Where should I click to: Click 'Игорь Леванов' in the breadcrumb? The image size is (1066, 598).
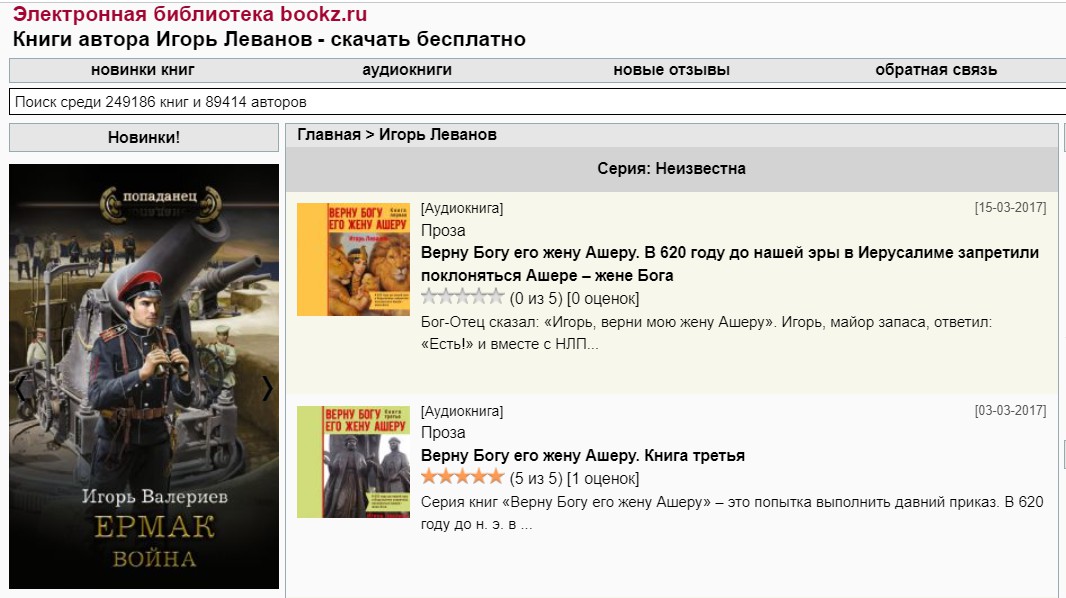click(x=438, y=135)
